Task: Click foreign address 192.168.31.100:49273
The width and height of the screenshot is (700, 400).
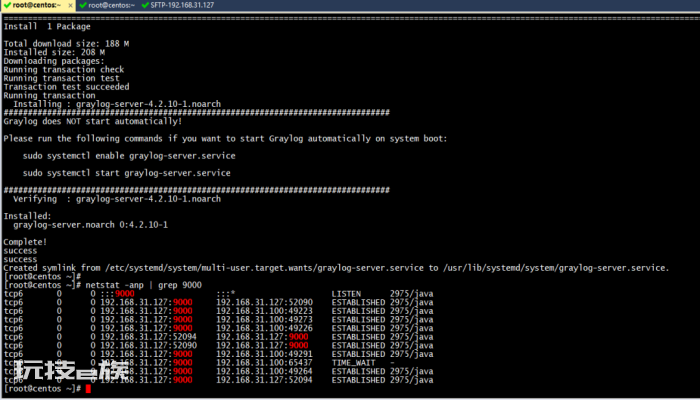Action: pyautogui.click(x=264, y=320)
